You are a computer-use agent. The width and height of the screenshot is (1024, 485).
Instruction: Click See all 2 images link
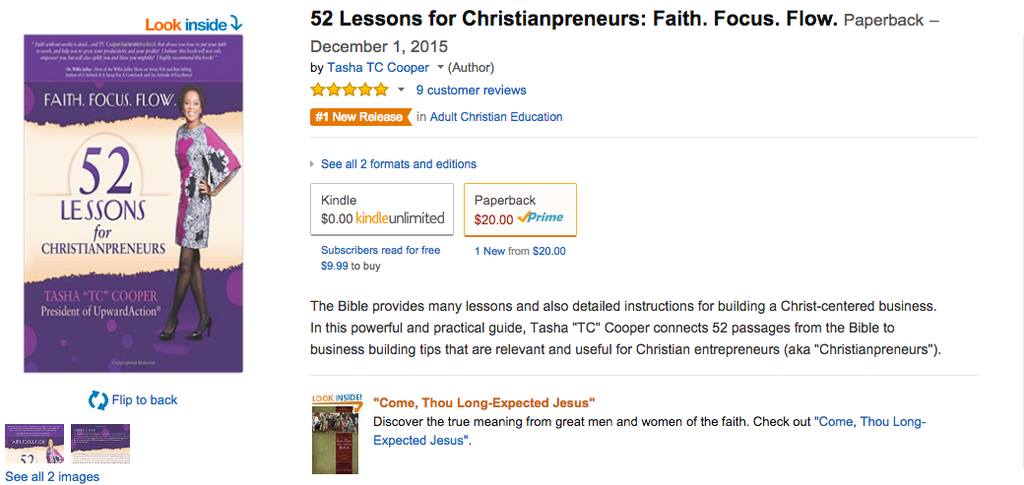52,477
